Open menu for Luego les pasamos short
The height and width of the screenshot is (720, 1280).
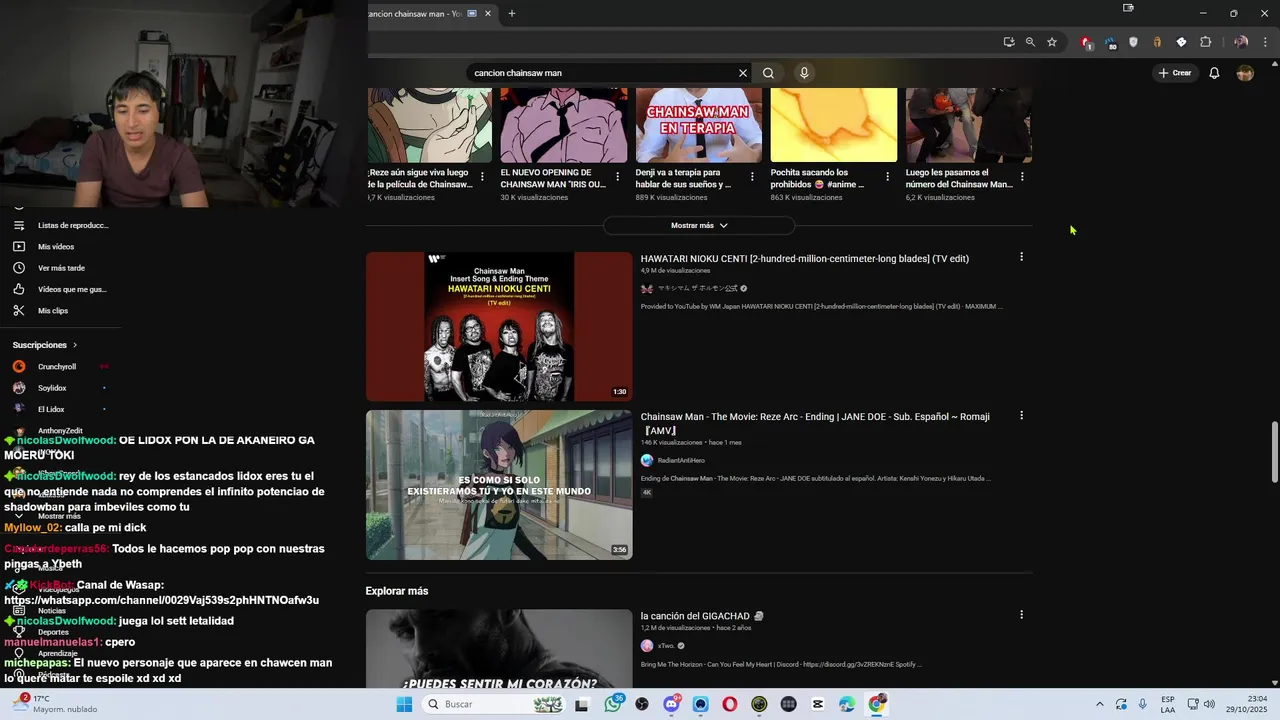pos(1022,177)
